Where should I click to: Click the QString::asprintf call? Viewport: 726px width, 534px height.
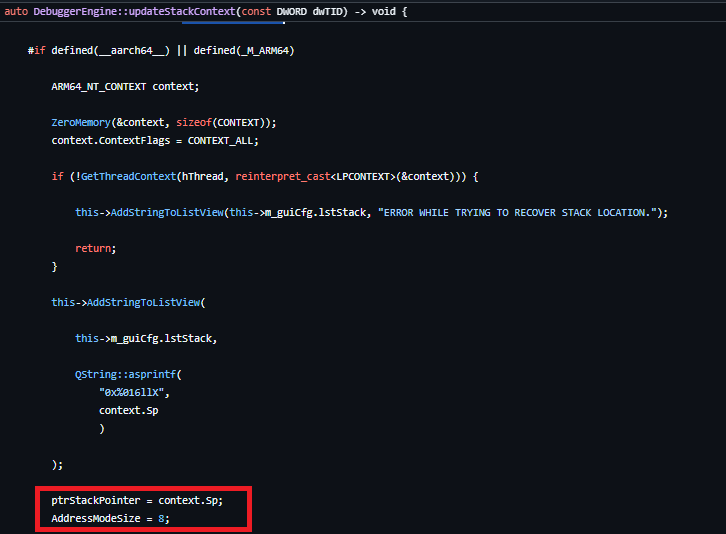click(x=128, y=374)
